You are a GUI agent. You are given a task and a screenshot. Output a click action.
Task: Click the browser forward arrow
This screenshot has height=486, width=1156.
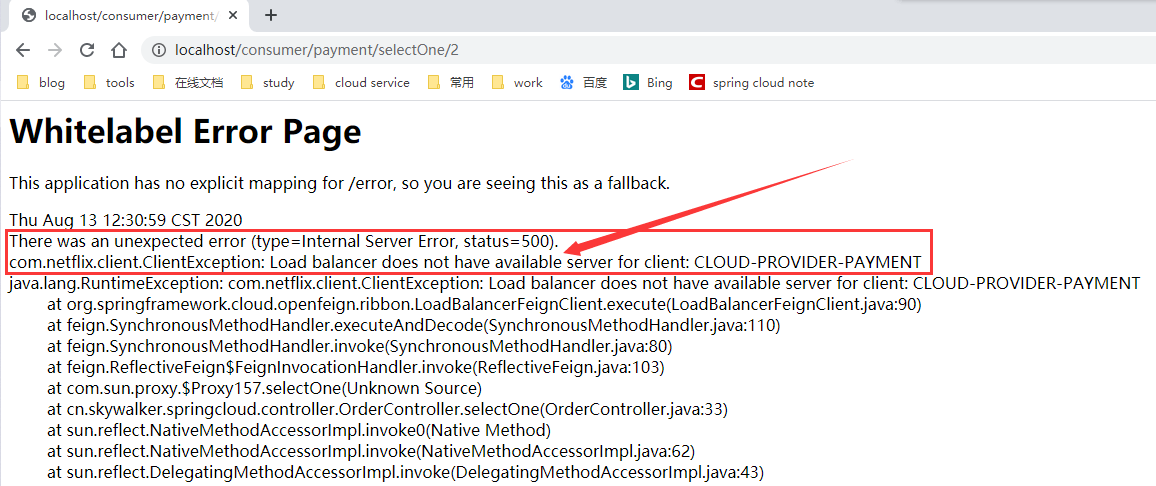[x=55, y=50]
